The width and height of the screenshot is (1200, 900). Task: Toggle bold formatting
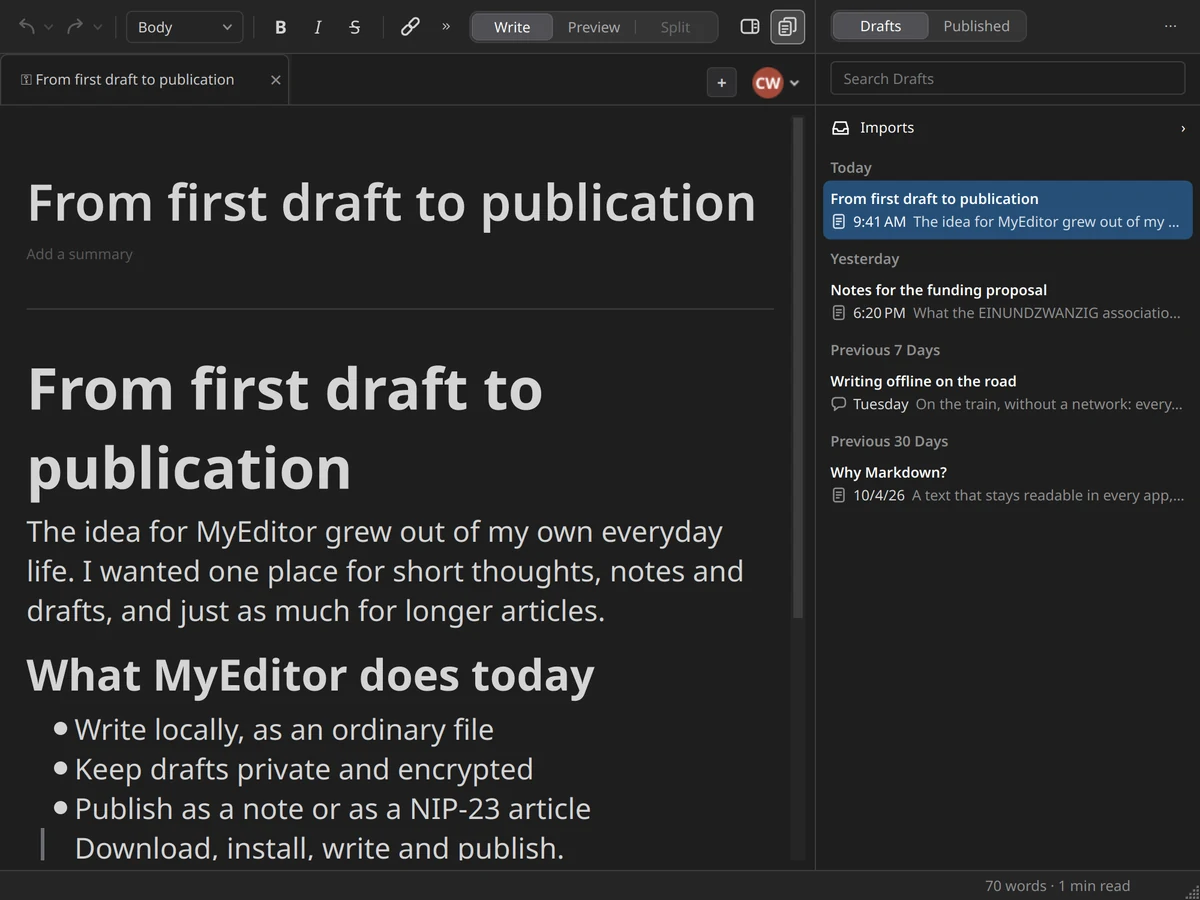(x=281, y=27)
